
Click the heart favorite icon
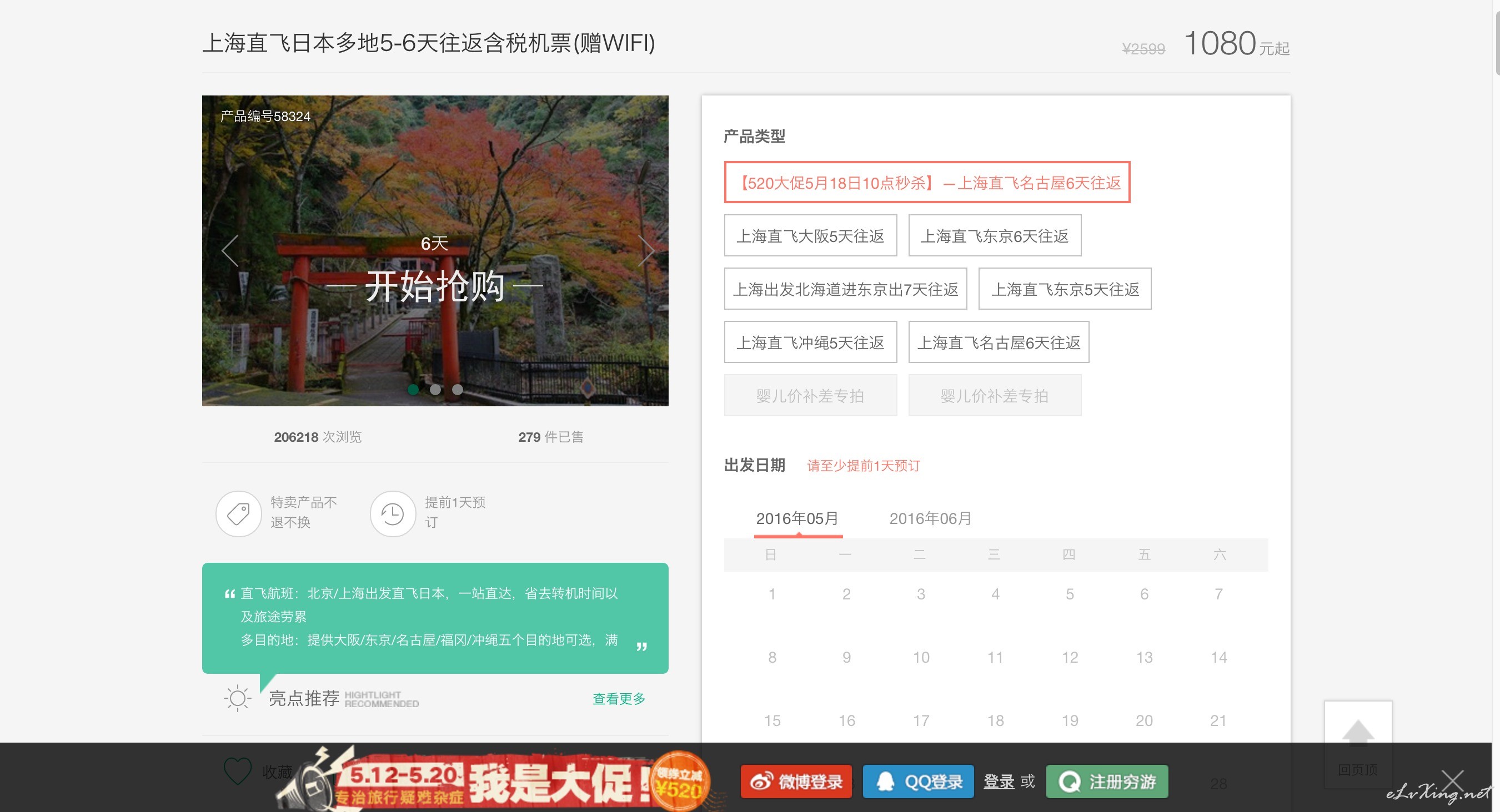pos(238,771)
